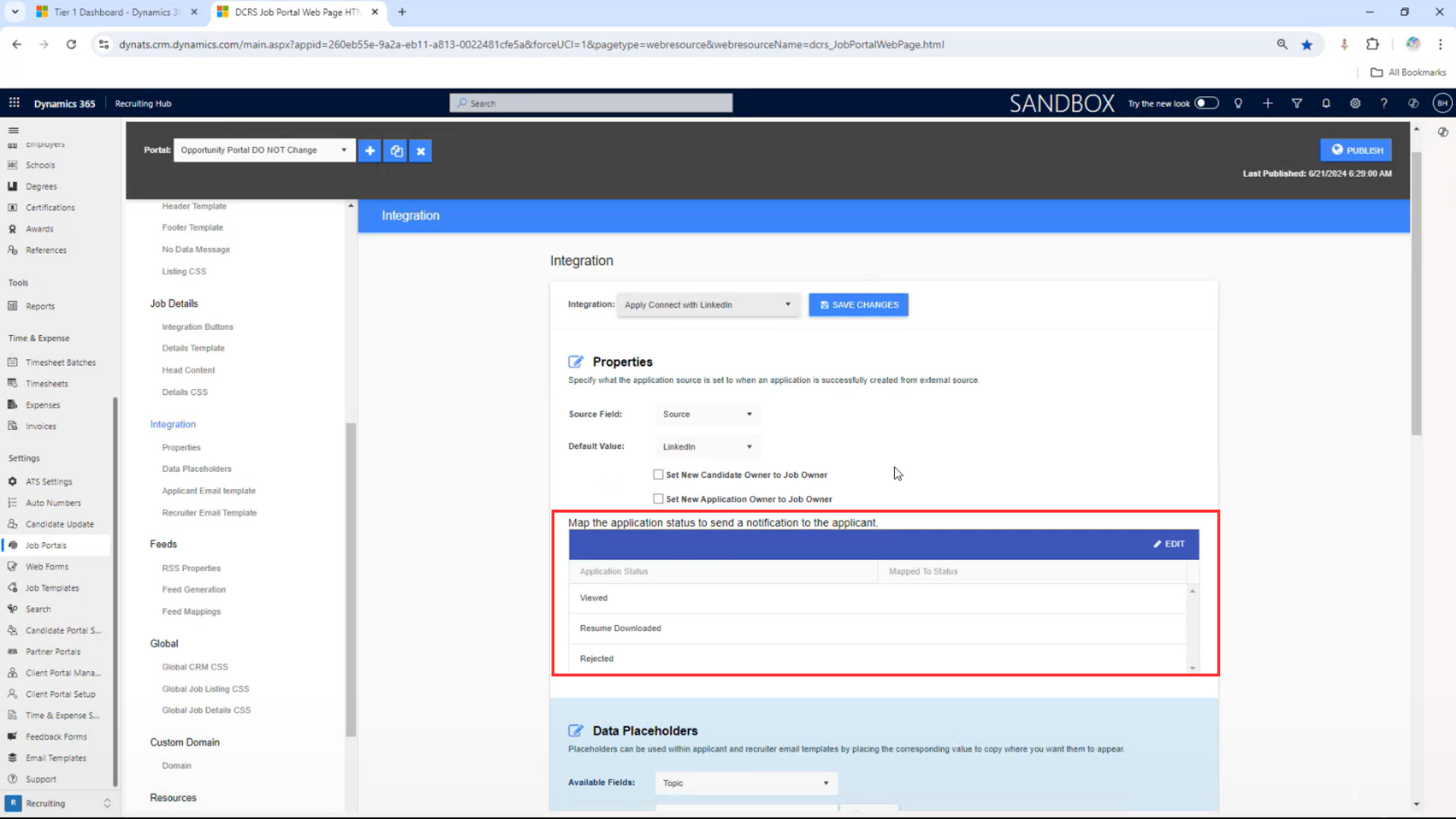Screen dimensions: 1456x819
Task: Reload the page in the browser
Action: coord(71,44)
